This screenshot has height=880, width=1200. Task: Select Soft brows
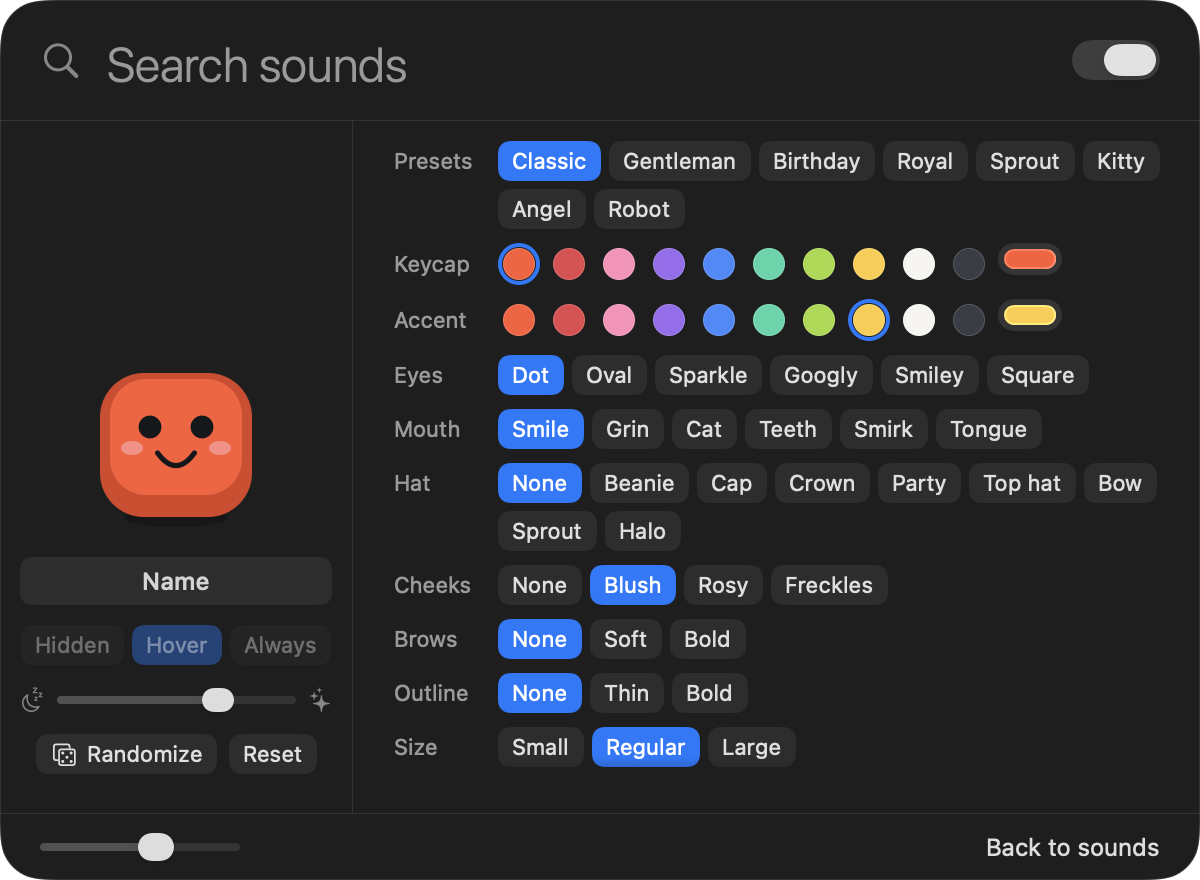coord(626,639)
